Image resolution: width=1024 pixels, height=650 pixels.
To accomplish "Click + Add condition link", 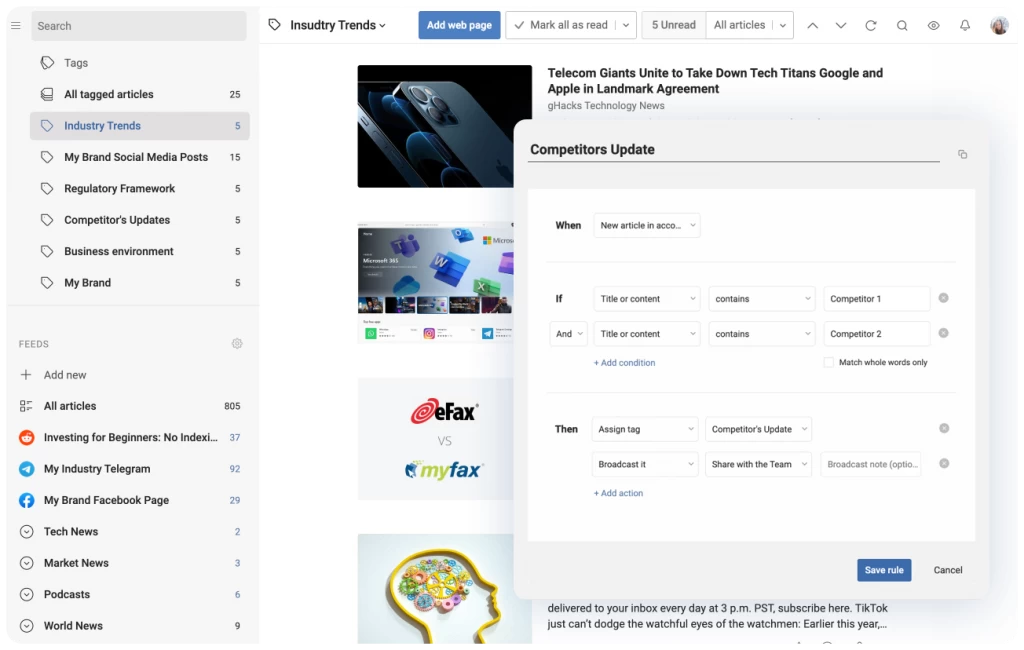I will pos(624,363).
